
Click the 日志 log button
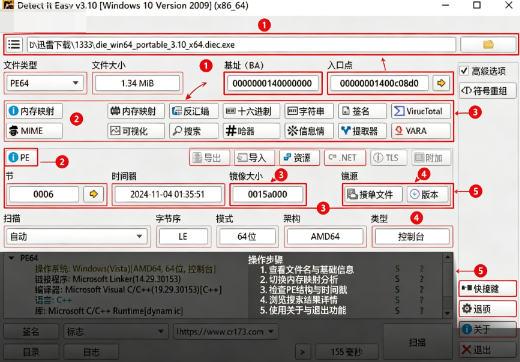tap(91, 352)
